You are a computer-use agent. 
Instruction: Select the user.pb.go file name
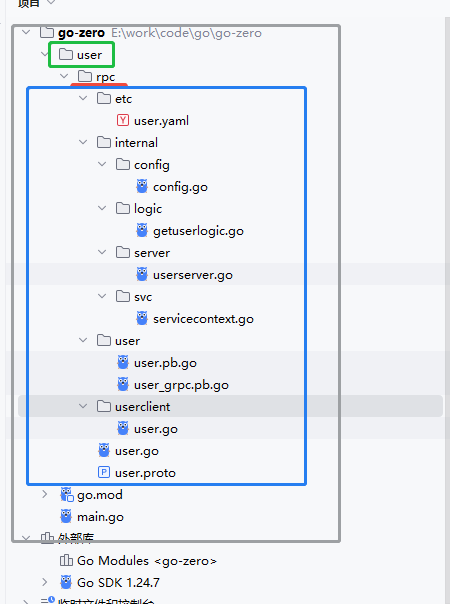[165, 363]
